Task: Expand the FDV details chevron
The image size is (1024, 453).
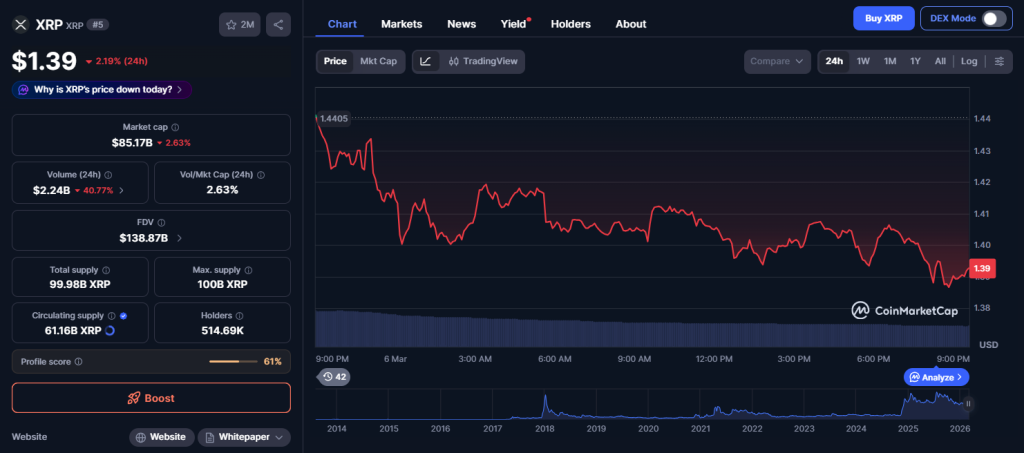Action: click(179, 239)
